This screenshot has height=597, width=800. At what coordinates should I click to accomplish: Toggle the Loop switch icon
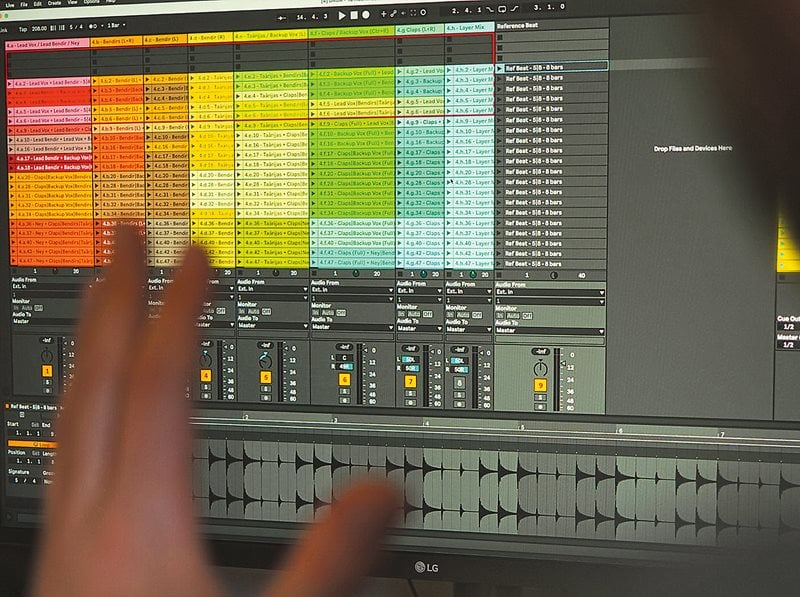(502, 9)
